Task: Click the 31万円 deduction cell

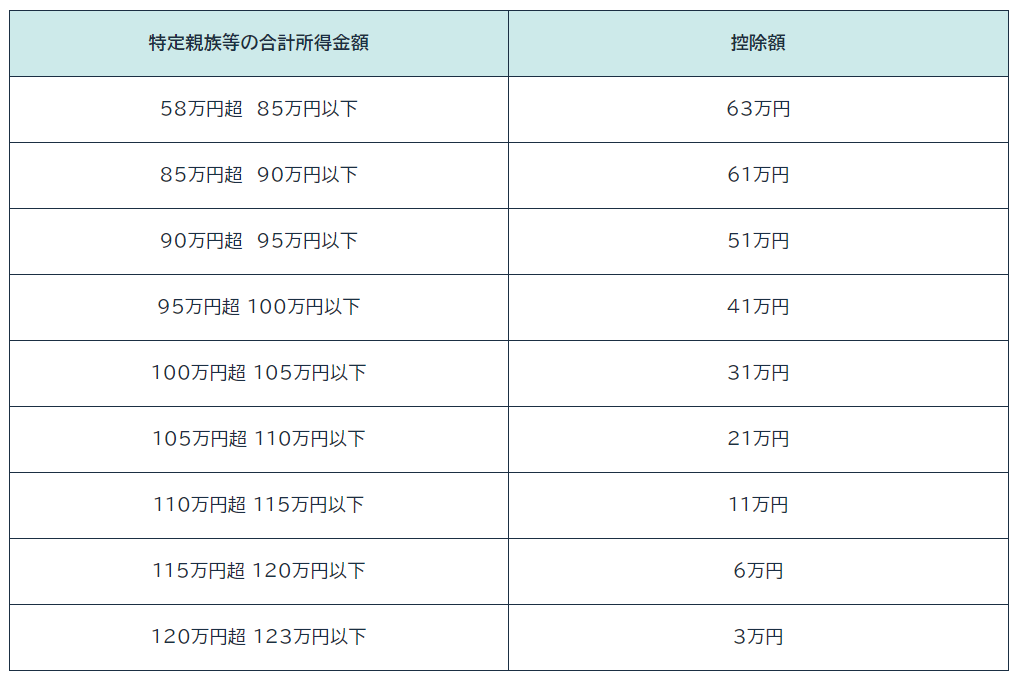Action: (x=758, y=373)
